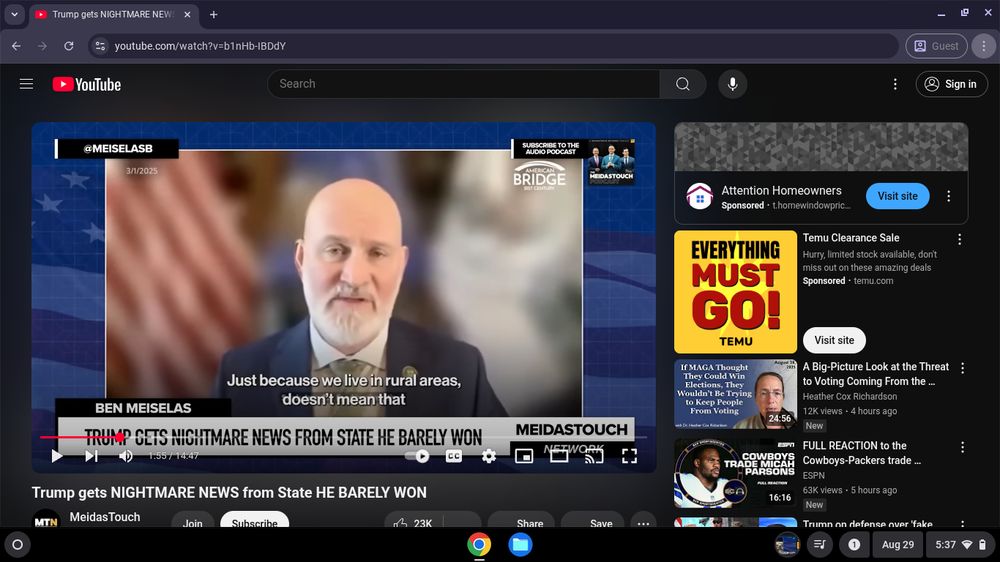This screenshot has width=1000, height=562.
Task: Open the Cowboys Trade Micah Parsons thumbnail
Action: pos(735,473)
